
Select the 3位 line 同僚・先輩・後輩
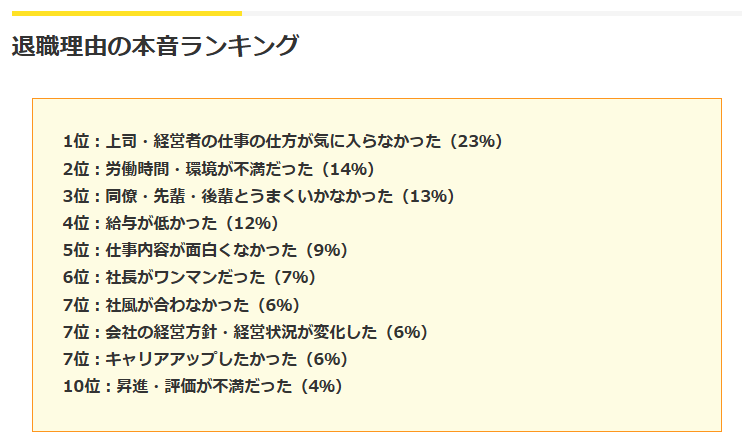(260, 196)
